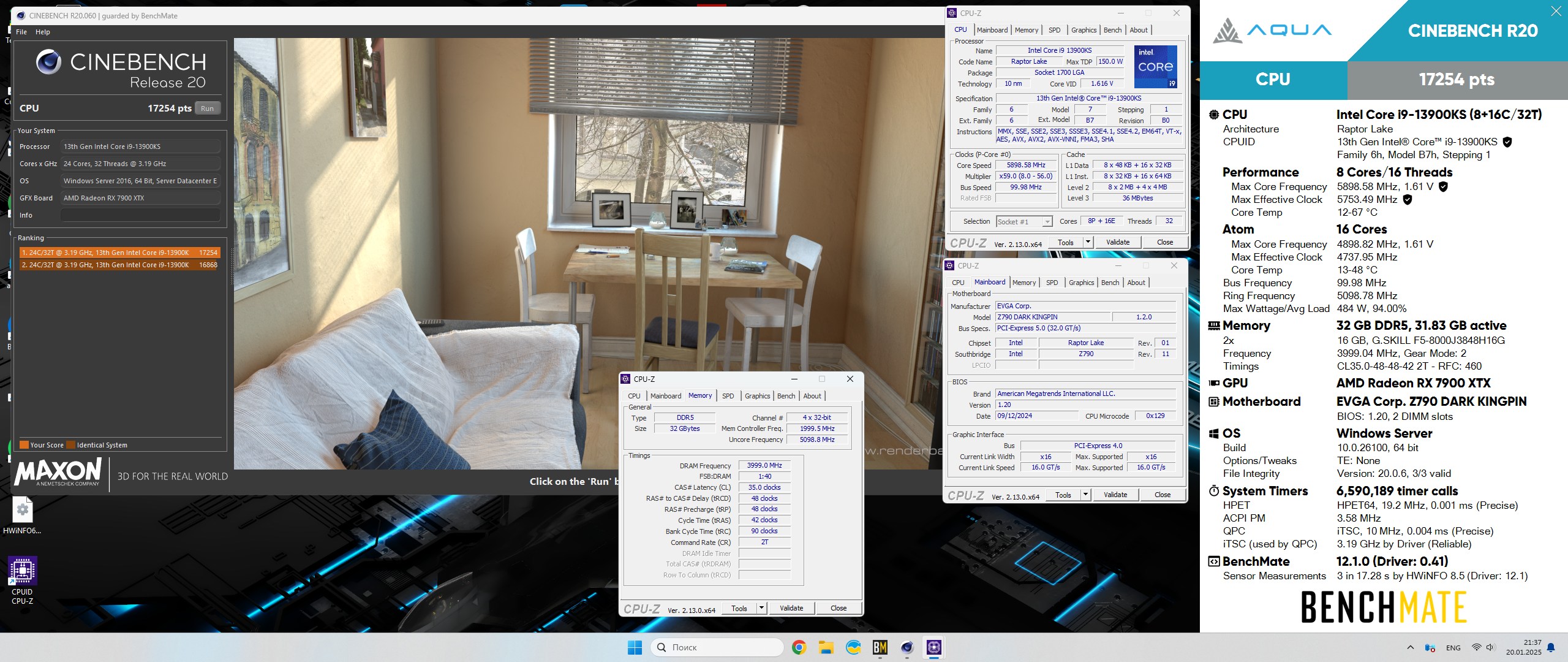Click the BIOS Date 09/12/2024 field
1568x662 pixels.
1036,416
